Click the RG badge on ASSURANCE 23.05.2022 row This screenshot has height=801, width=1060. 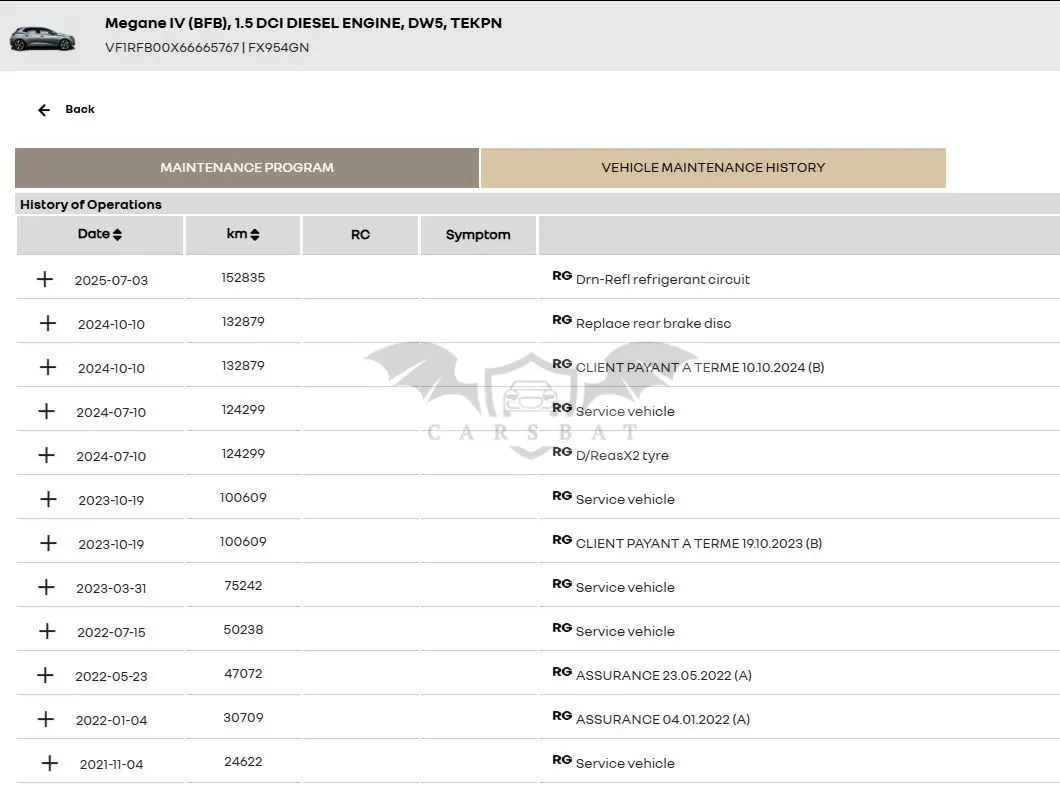[562, 671]
